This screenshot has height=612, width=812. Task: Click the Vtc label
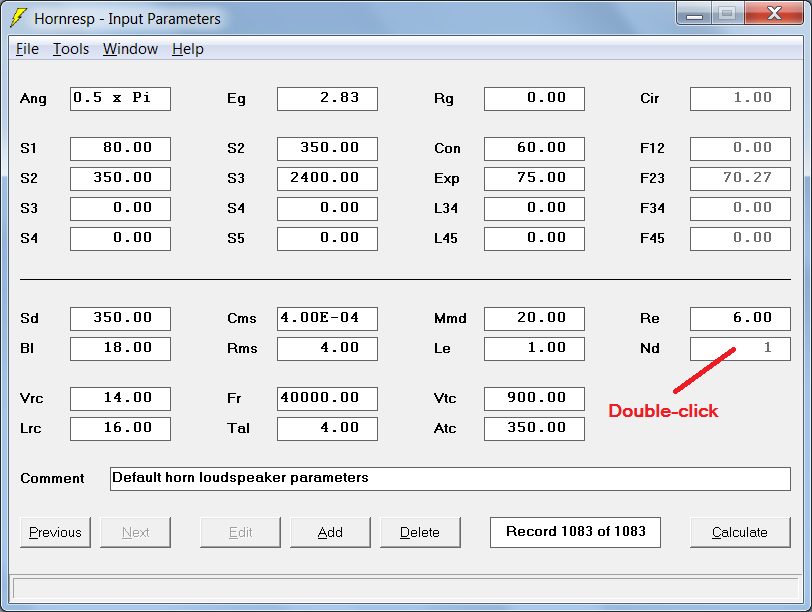tap(445, 399)
